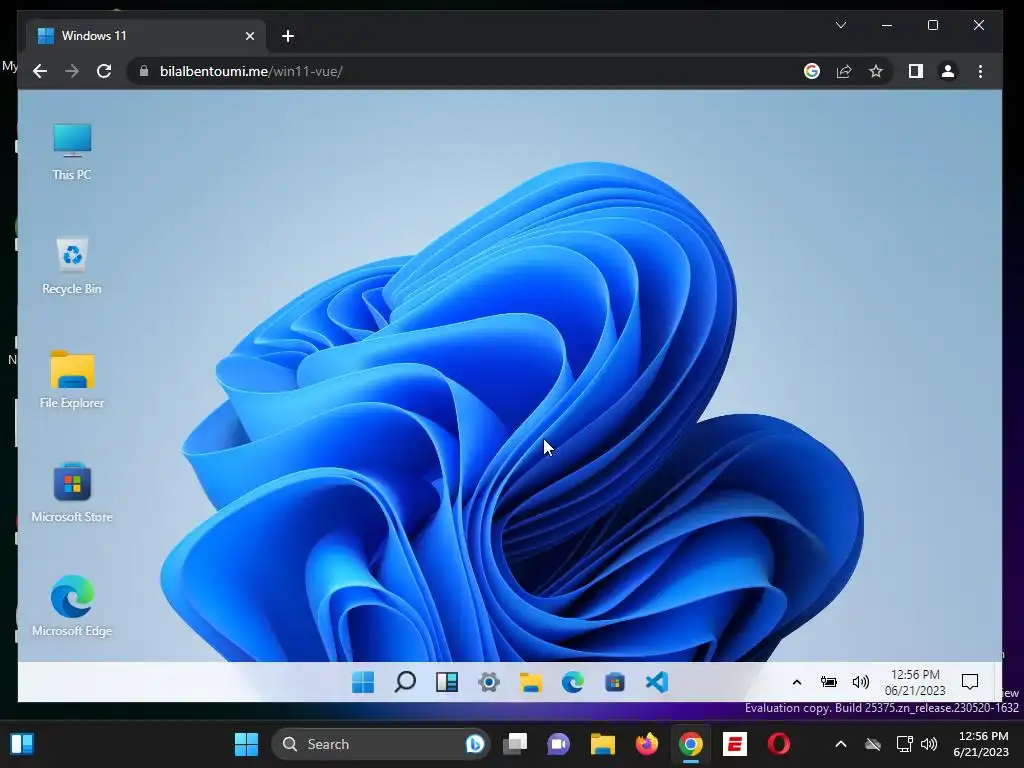Open web taskbar clock 06/21/2023
The height and width of the screenshot is (768, 1024).
(915, 682)
